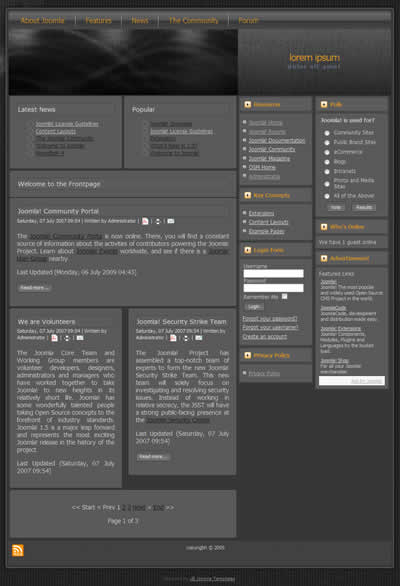Open PDF icon for We are Volunteers article

[55, 338]
